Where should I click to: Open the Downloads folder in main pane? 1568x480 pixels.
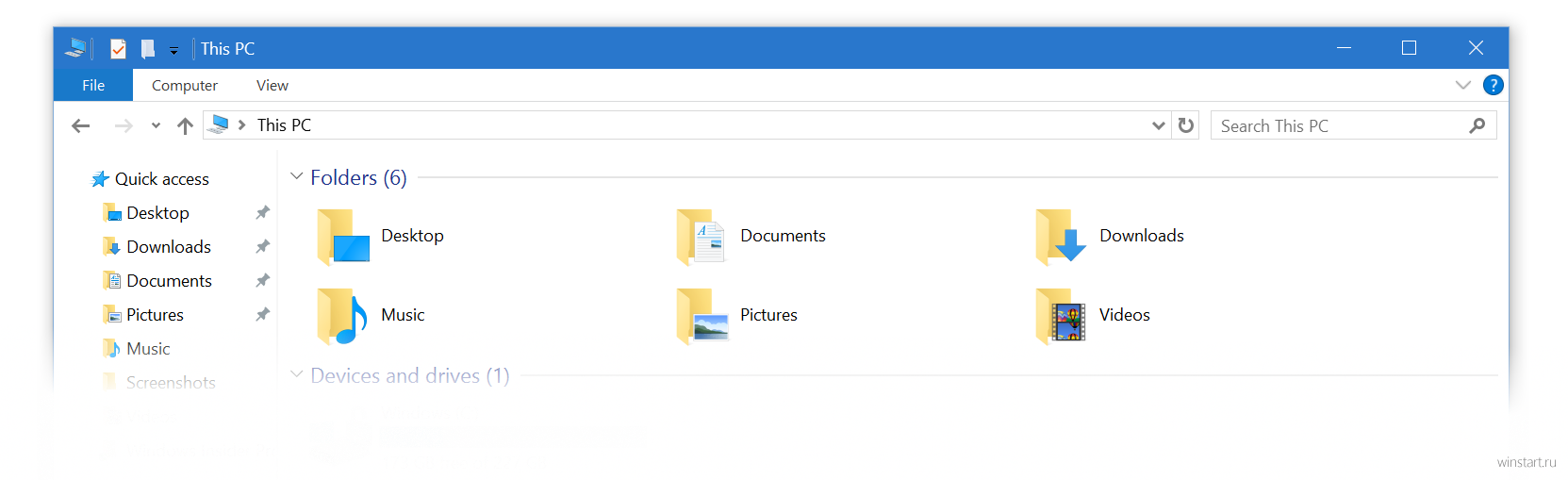(1061, 237)
